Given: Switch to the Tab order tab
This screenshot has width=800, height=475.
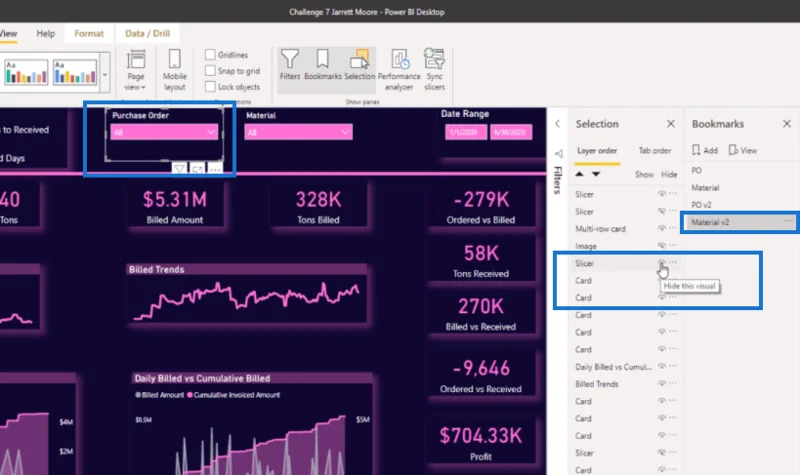Looking at the screenshot, I should 655,151.
